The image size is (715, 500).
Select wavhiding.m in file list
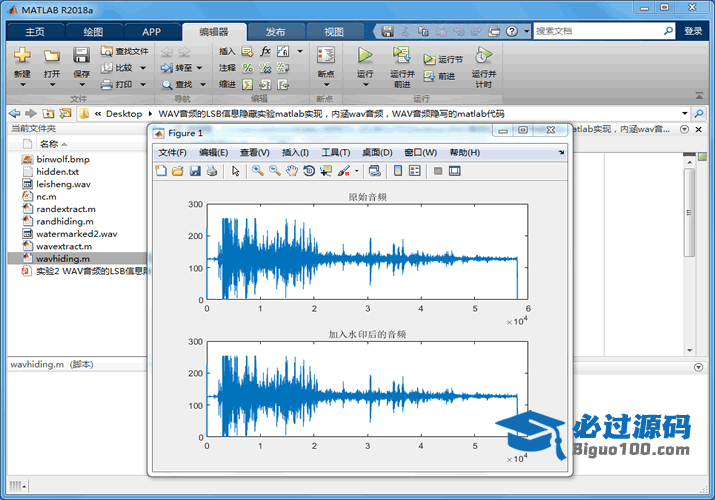point(78,258)
